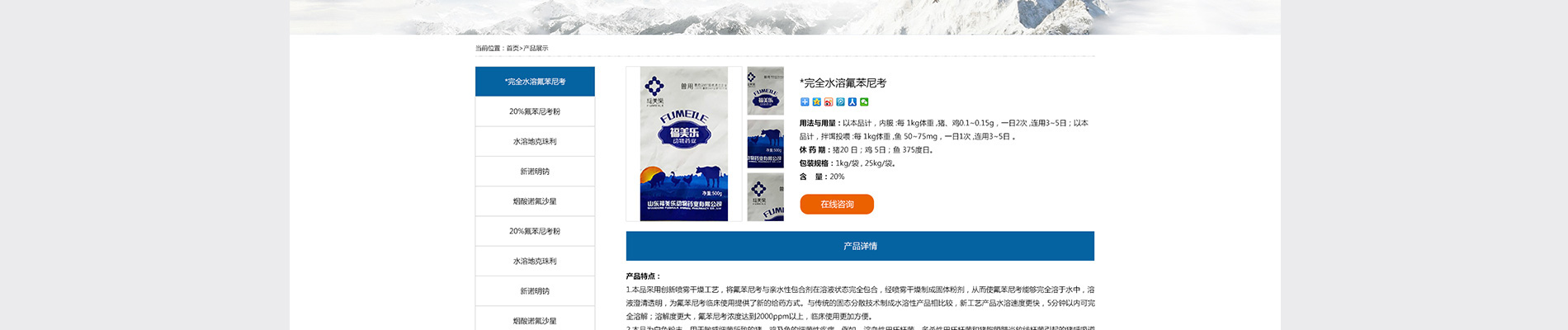Select the top product thumbnail
Image resolution: width=1568 pixels, height=330 pixels.
click(x=766, y=91)
